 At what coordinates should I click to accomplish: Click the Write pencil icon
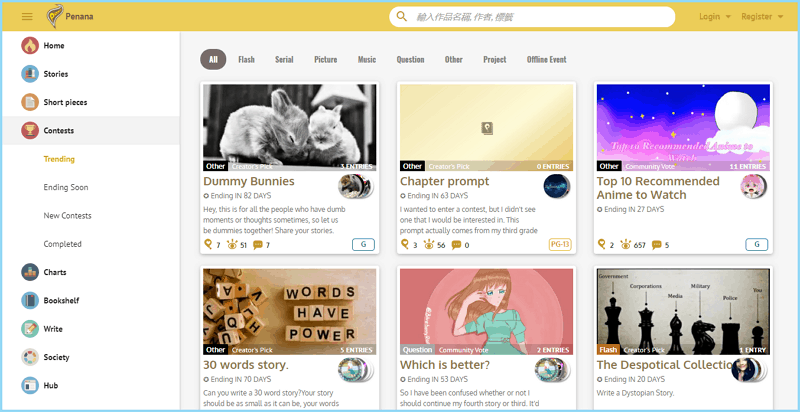point(30,328)
